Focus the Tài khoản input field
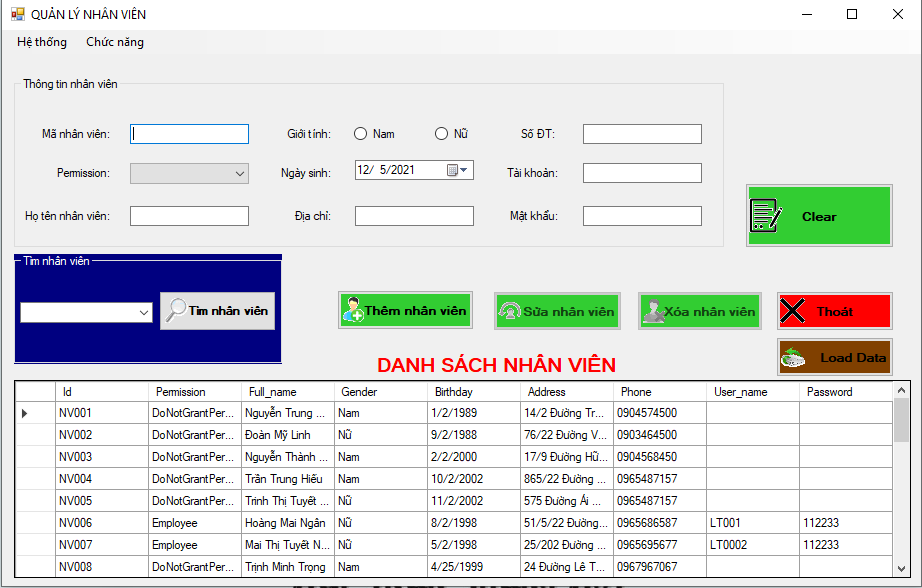 (x=642, y=173)
